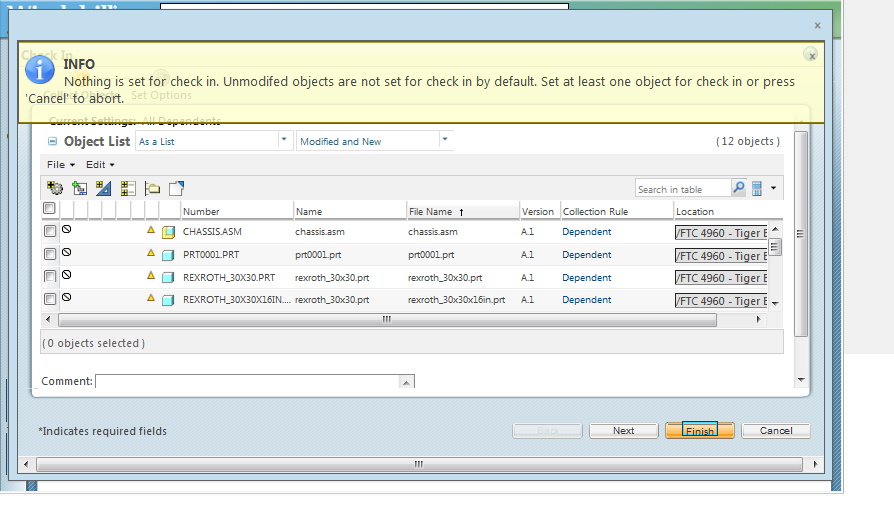The image size is (894, 526).
Task: Click the not-set-for-check-in symbol on REXROTH_30X30X16IN row
Action: pyautogui.click(x=66, y=297)
